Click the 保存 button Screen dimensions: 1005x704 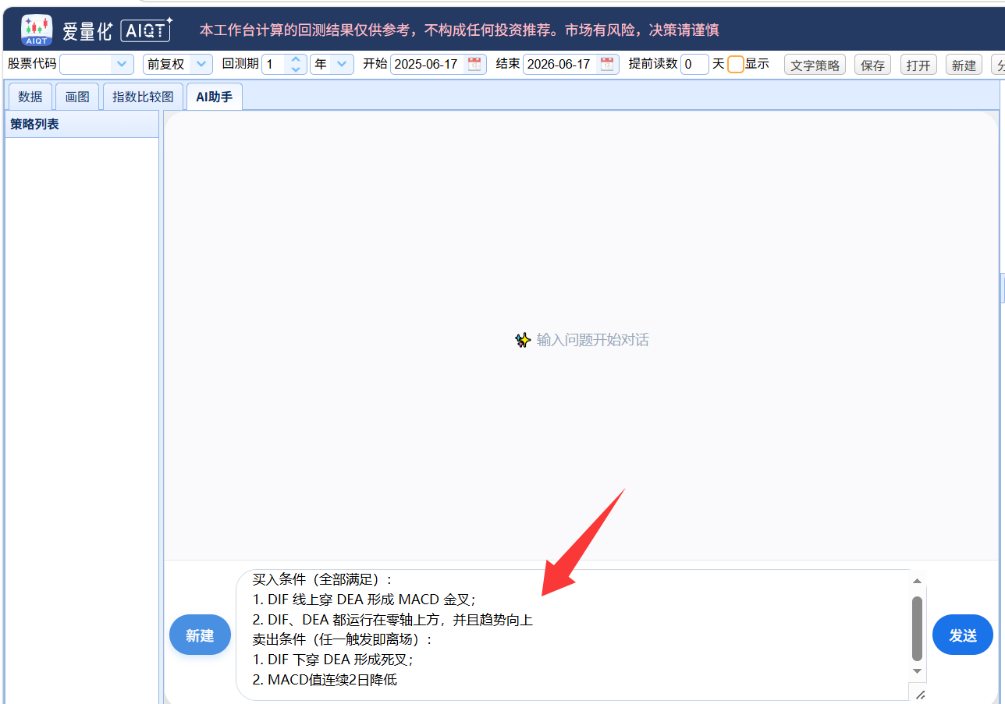872,65
